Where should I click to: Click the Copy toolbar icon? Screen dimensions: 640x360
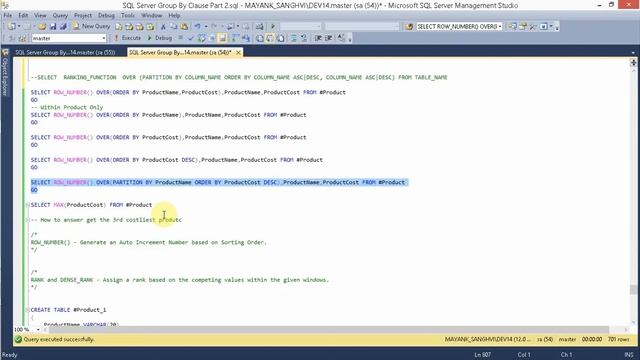(173, 27)
